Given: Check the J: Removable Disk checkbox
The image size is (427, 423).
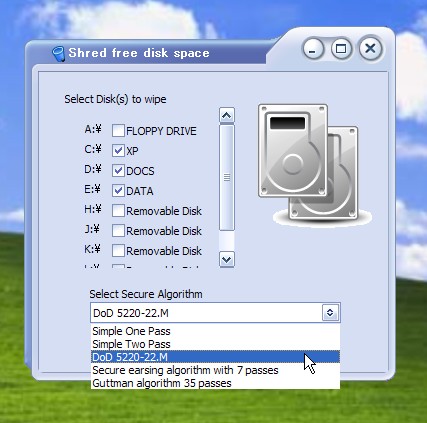Looking at the screenshot, I should click(118, 231).
